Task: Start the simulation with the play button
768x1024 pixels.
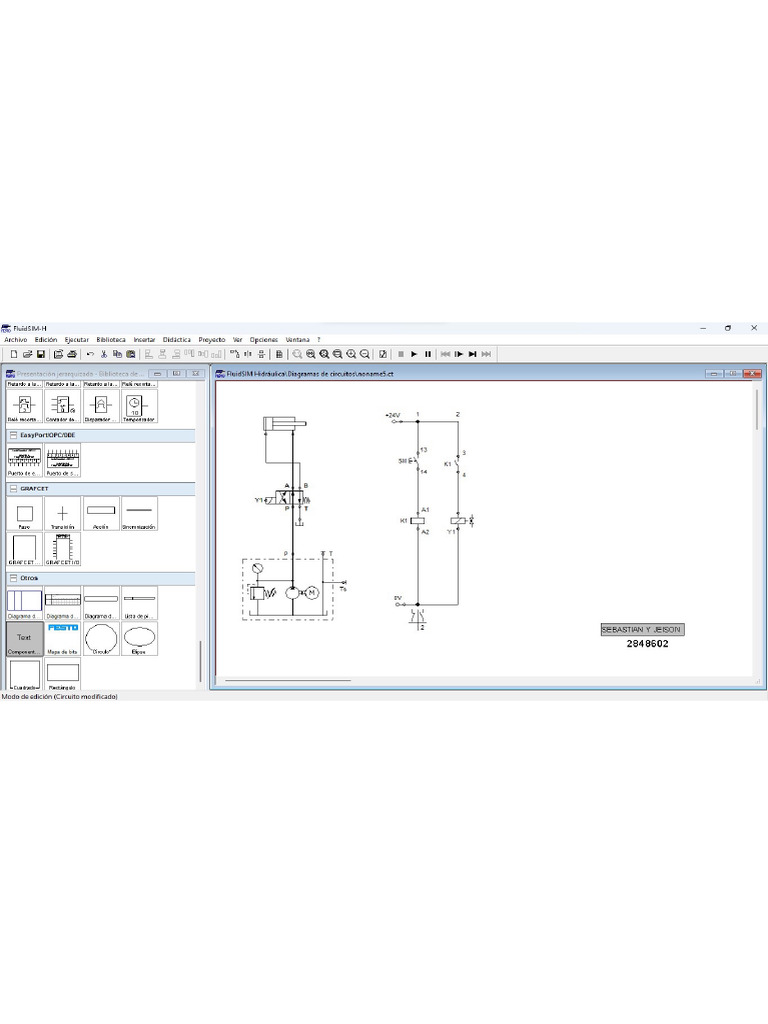Action: (x=414, y=354)
